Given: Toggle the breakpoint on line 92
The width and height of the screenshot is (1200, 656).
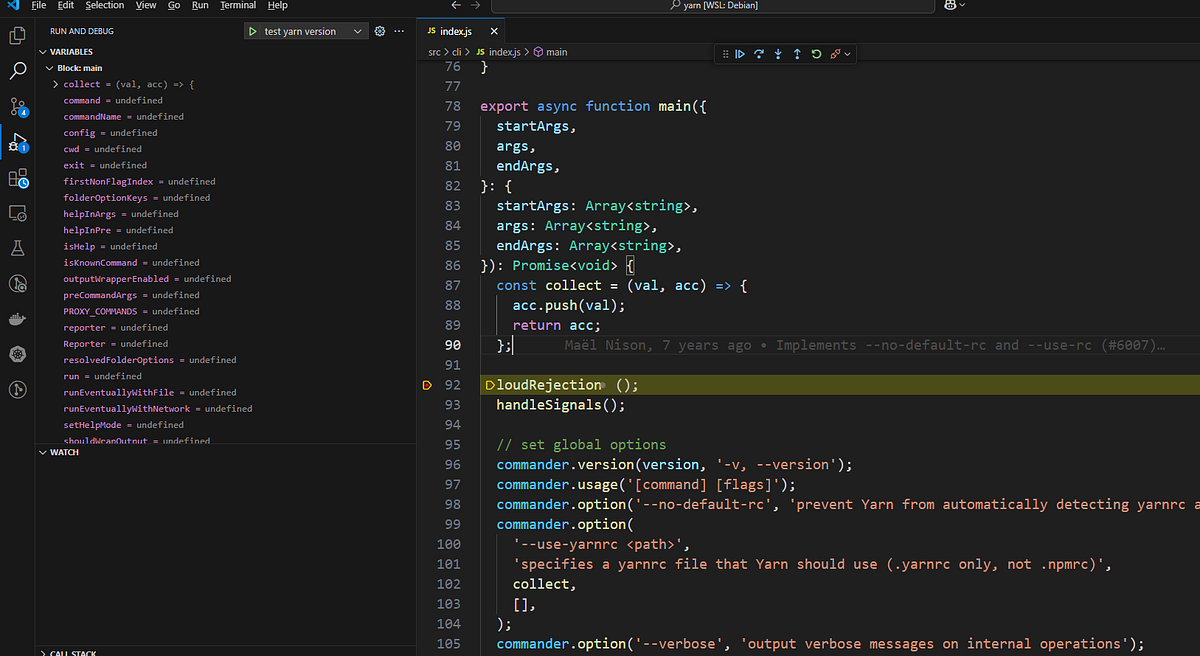Looking at the screenshot, I should pyautogui.click(x=427, y=384).
